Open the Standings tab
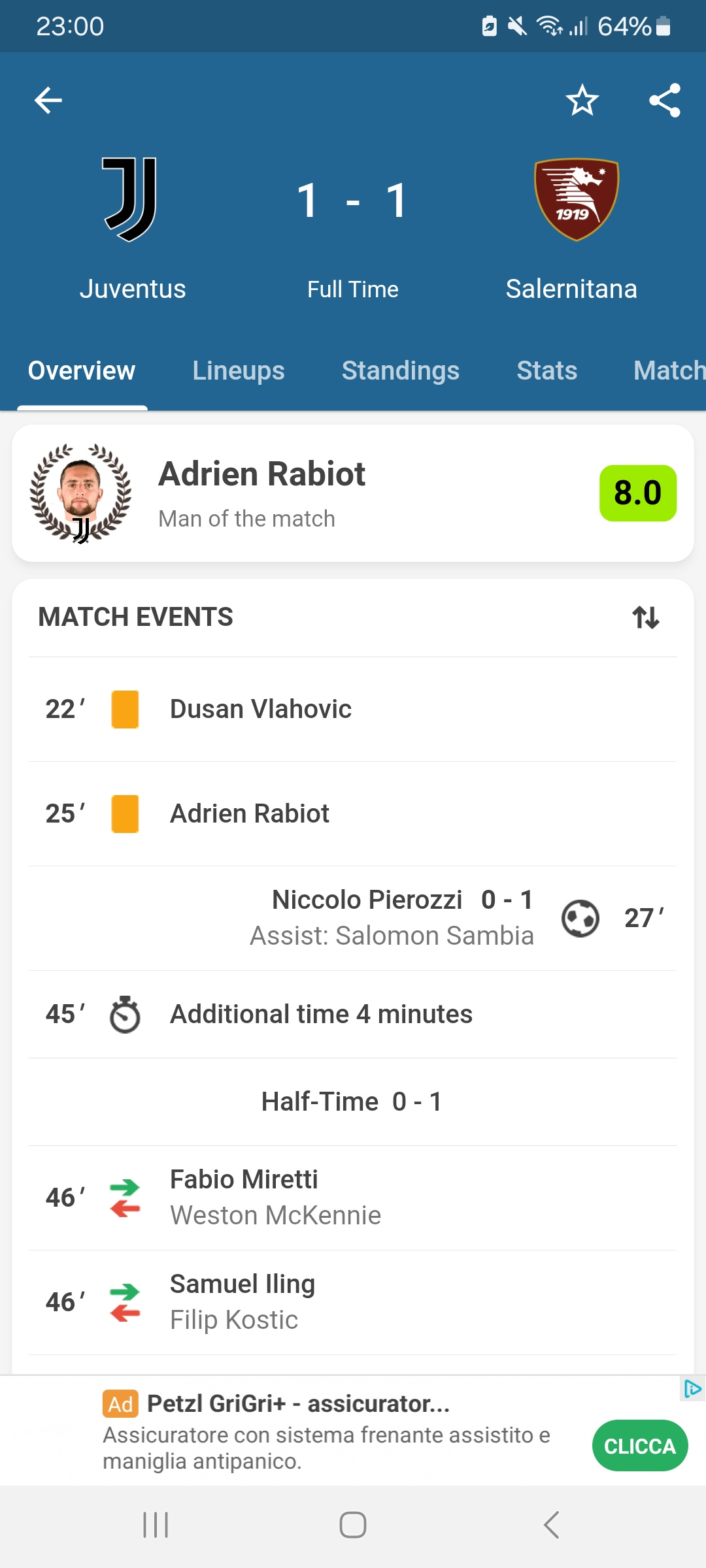This screenshot has height=1568, width=706. coord(401,371)
